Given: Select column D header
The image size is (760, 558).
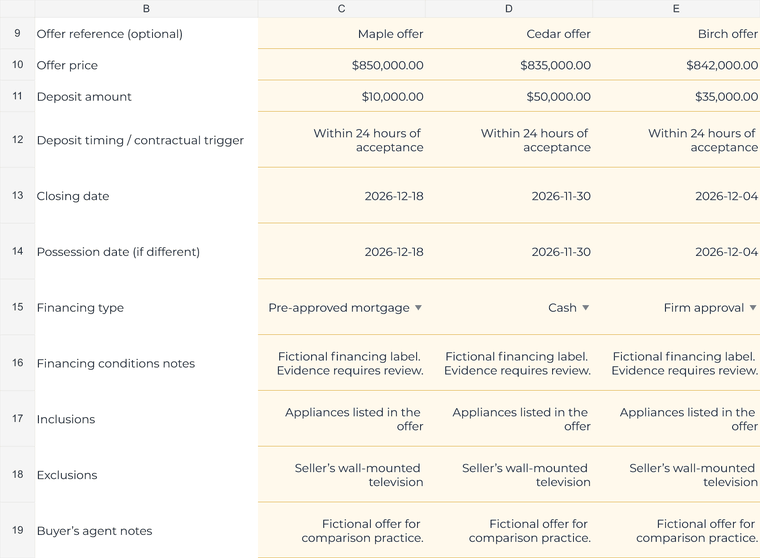Looking at the screenshot, I should pyautogui.click(x=509, y=9).
